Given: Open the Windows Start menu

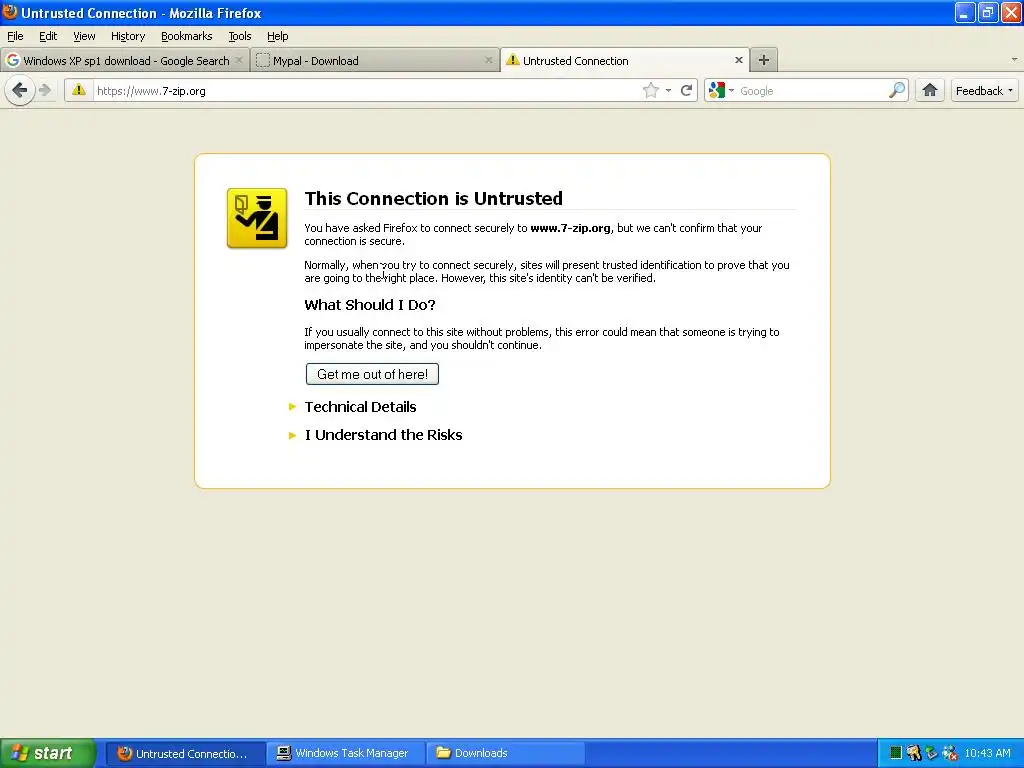Looking at the screenshot, I should tap(48, 753).
